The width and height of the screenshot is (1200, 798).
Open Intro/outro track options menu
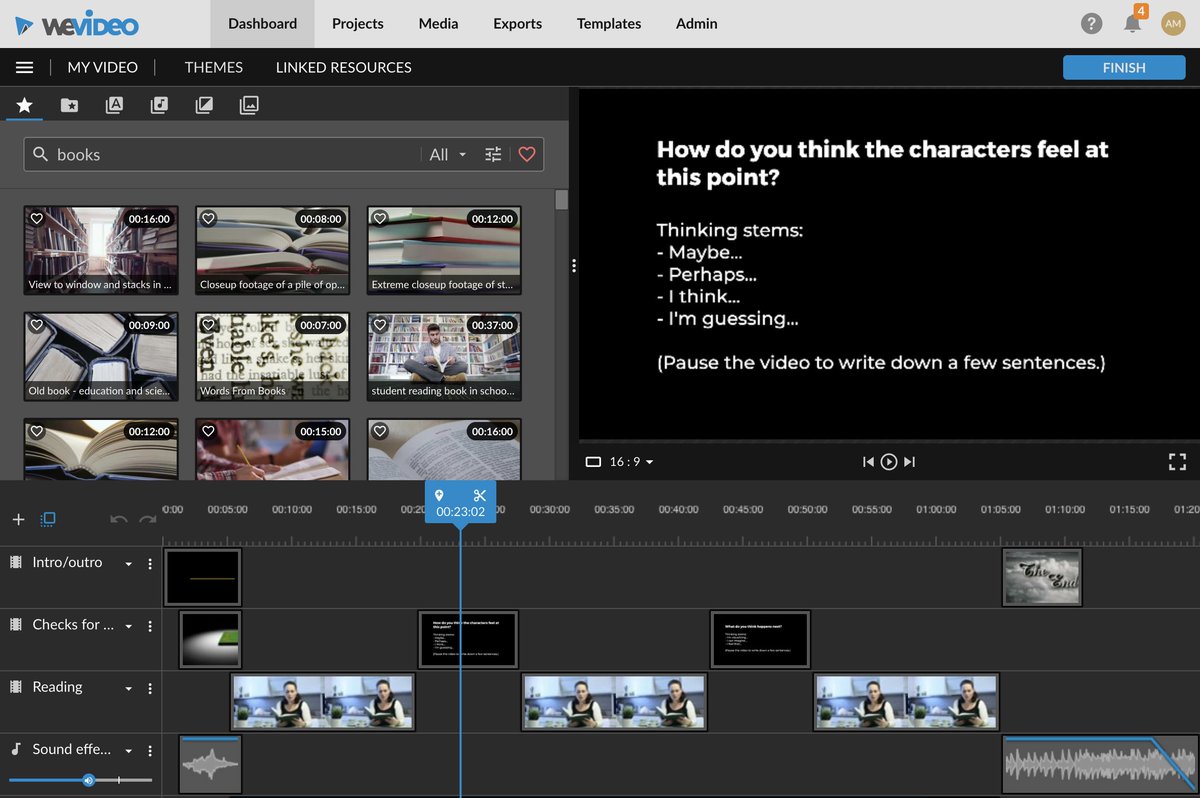150,564
